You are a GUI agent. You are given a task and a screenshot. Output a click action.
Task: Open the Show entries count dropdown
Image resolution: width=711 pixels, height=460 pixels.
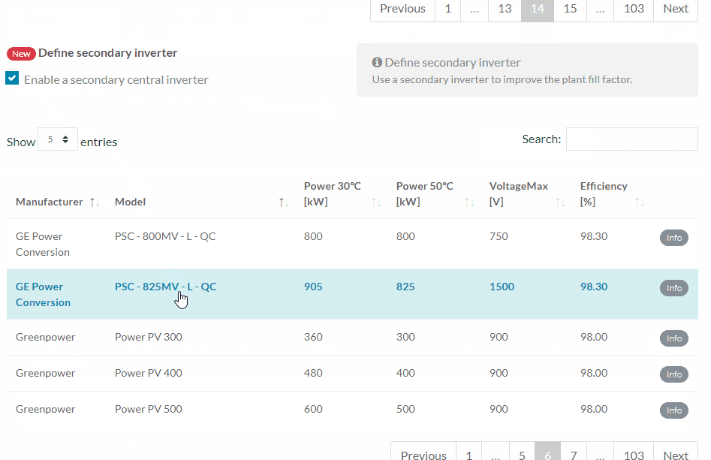pos(58,139)
